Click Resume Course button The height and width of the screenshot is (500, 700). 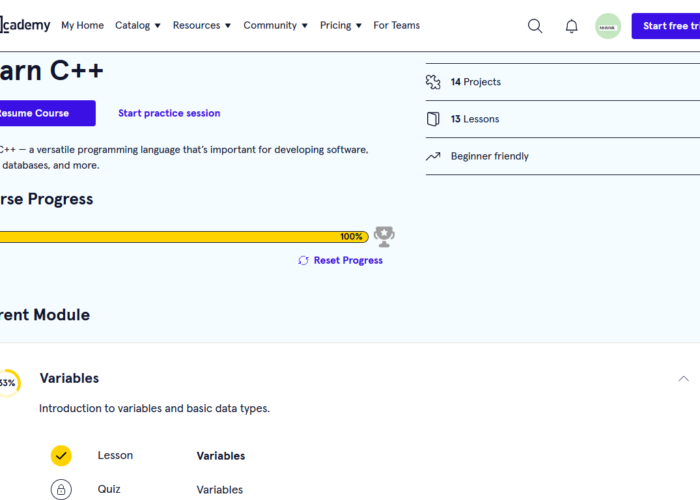click(x=47, y=113)
